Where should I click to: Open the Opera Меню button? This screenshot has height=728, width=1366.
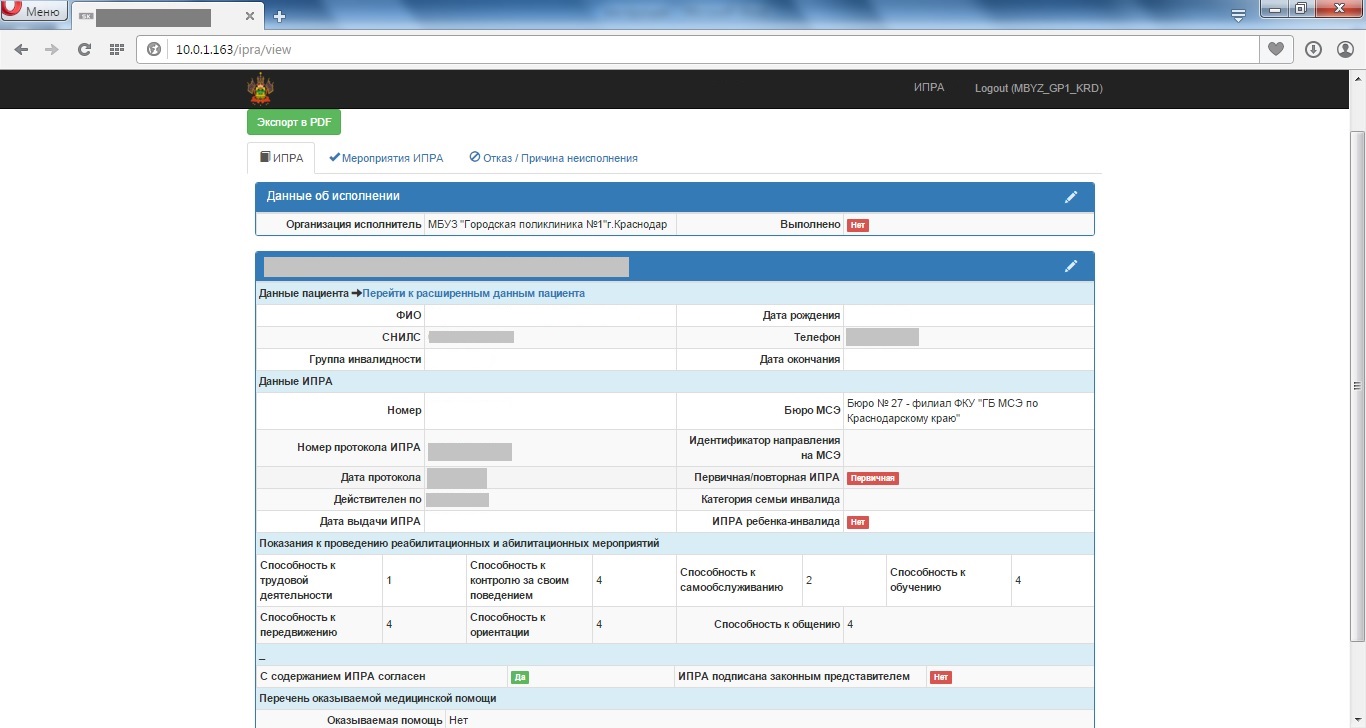coord(34,12)
